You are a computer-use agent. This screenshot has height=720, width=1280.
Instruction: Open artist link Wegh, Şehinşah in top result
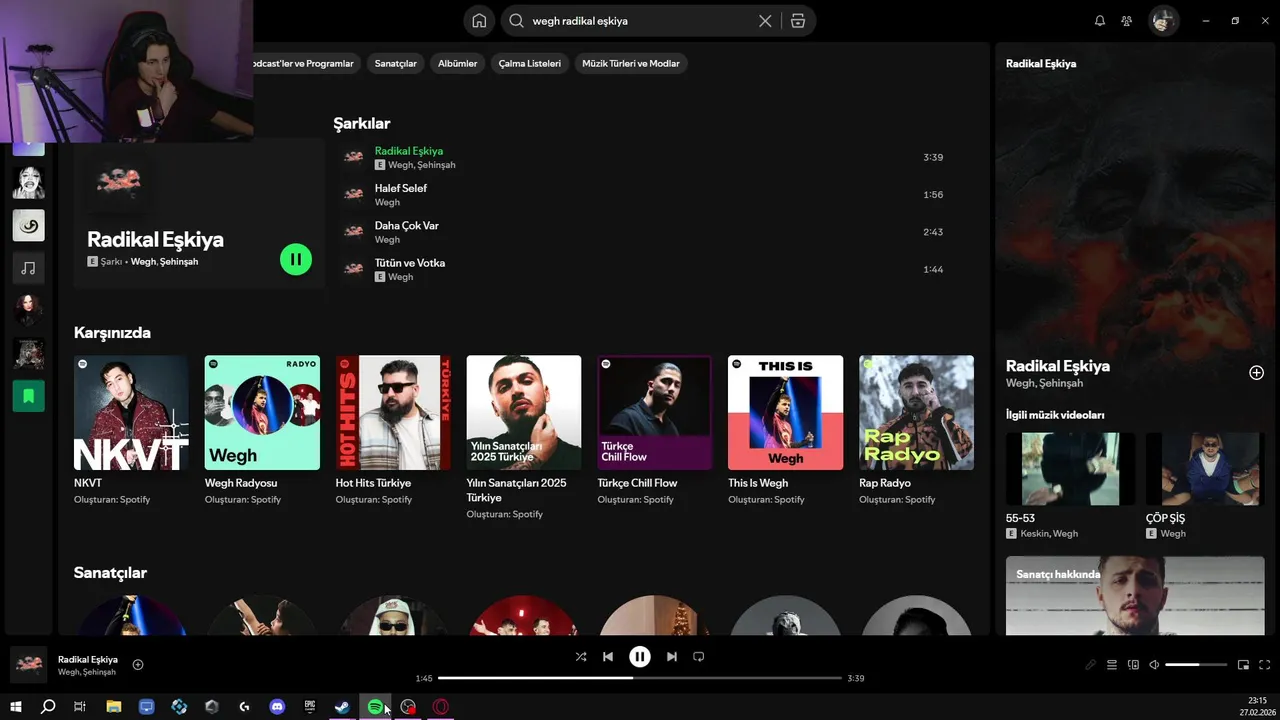[165, 262]
